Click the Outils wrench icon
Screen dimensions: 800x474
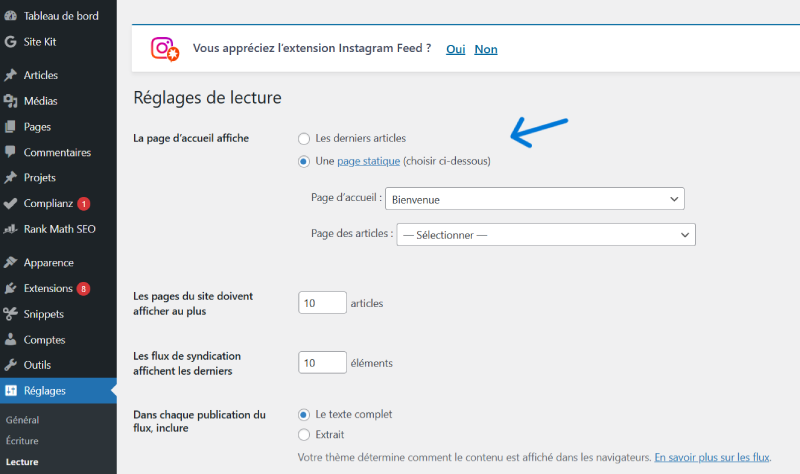[x=10, y=365]
